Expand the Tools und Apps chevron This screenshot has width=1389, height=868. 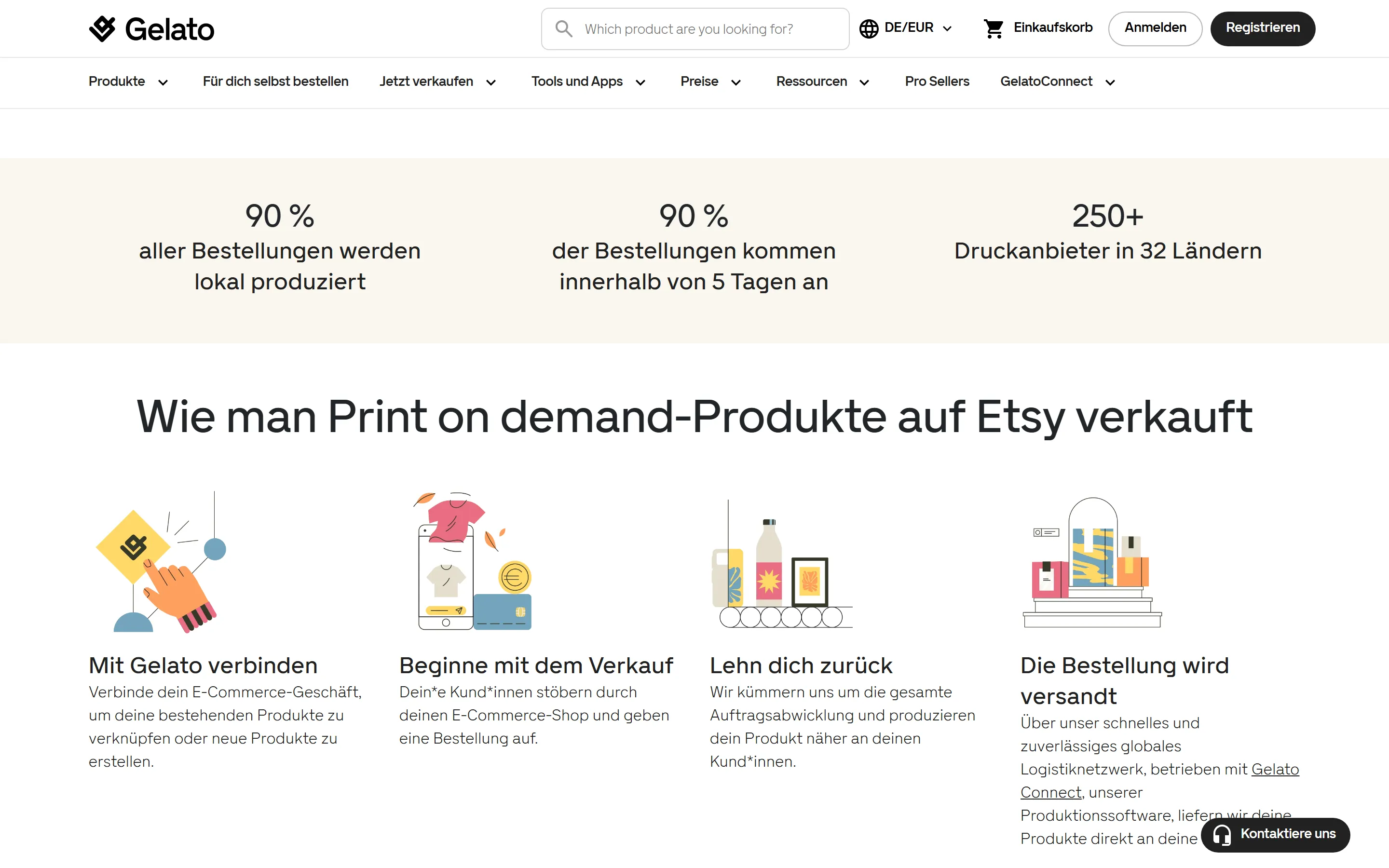click(640, 82)
